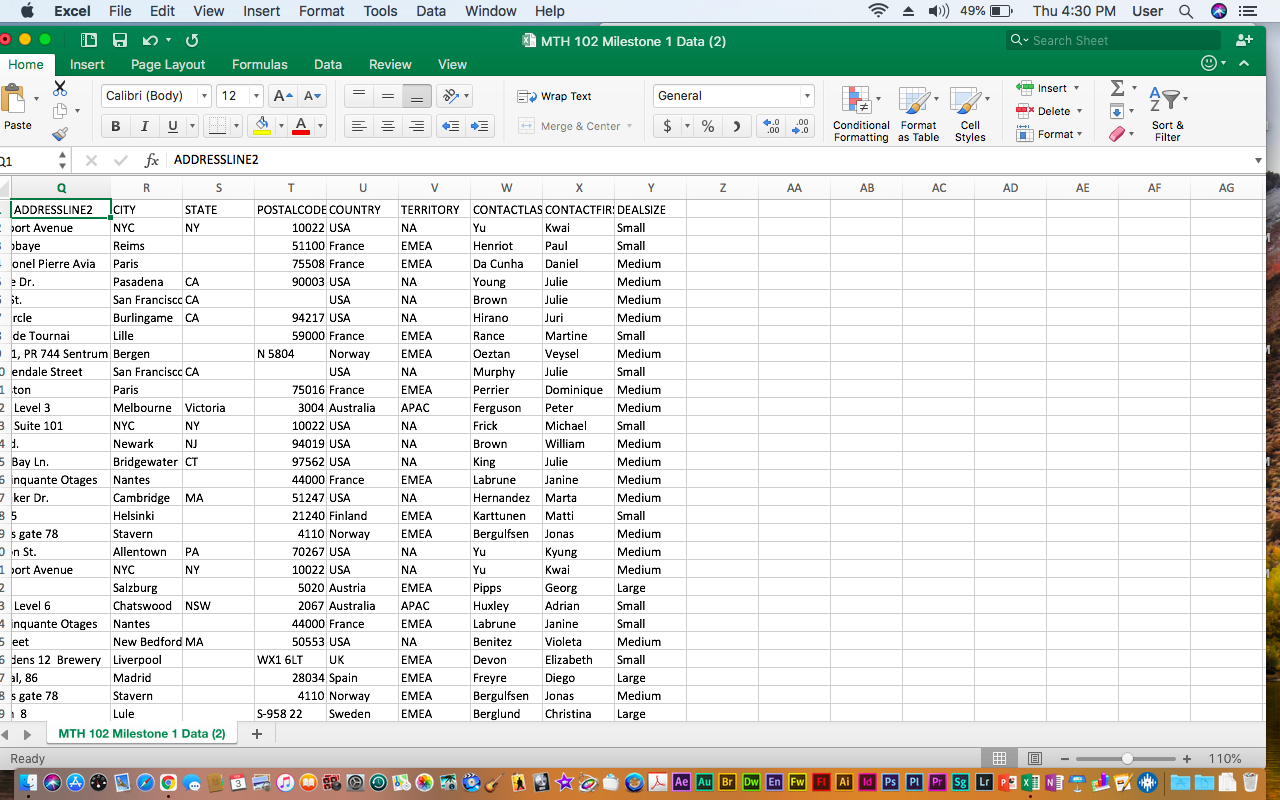Open the Insert ribbon tab
1280x800 pixels.
point(87,64)
